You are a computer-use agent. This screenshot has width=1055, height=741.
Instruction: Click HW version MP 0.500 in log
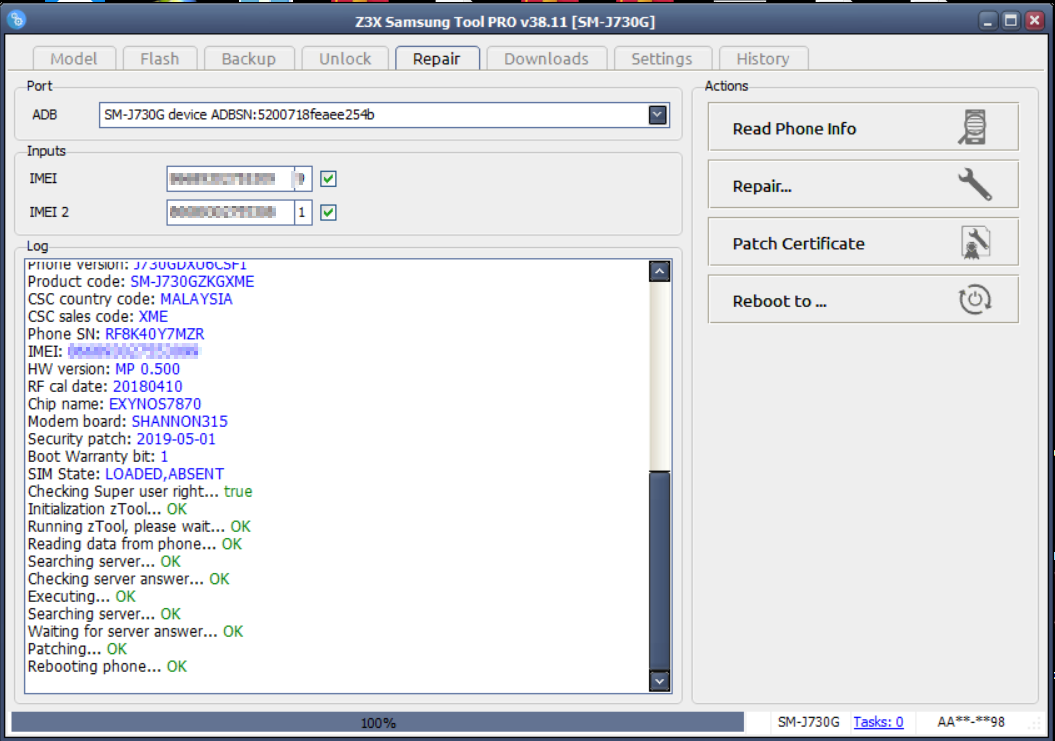pyautogui.click(x=147, y=369)
